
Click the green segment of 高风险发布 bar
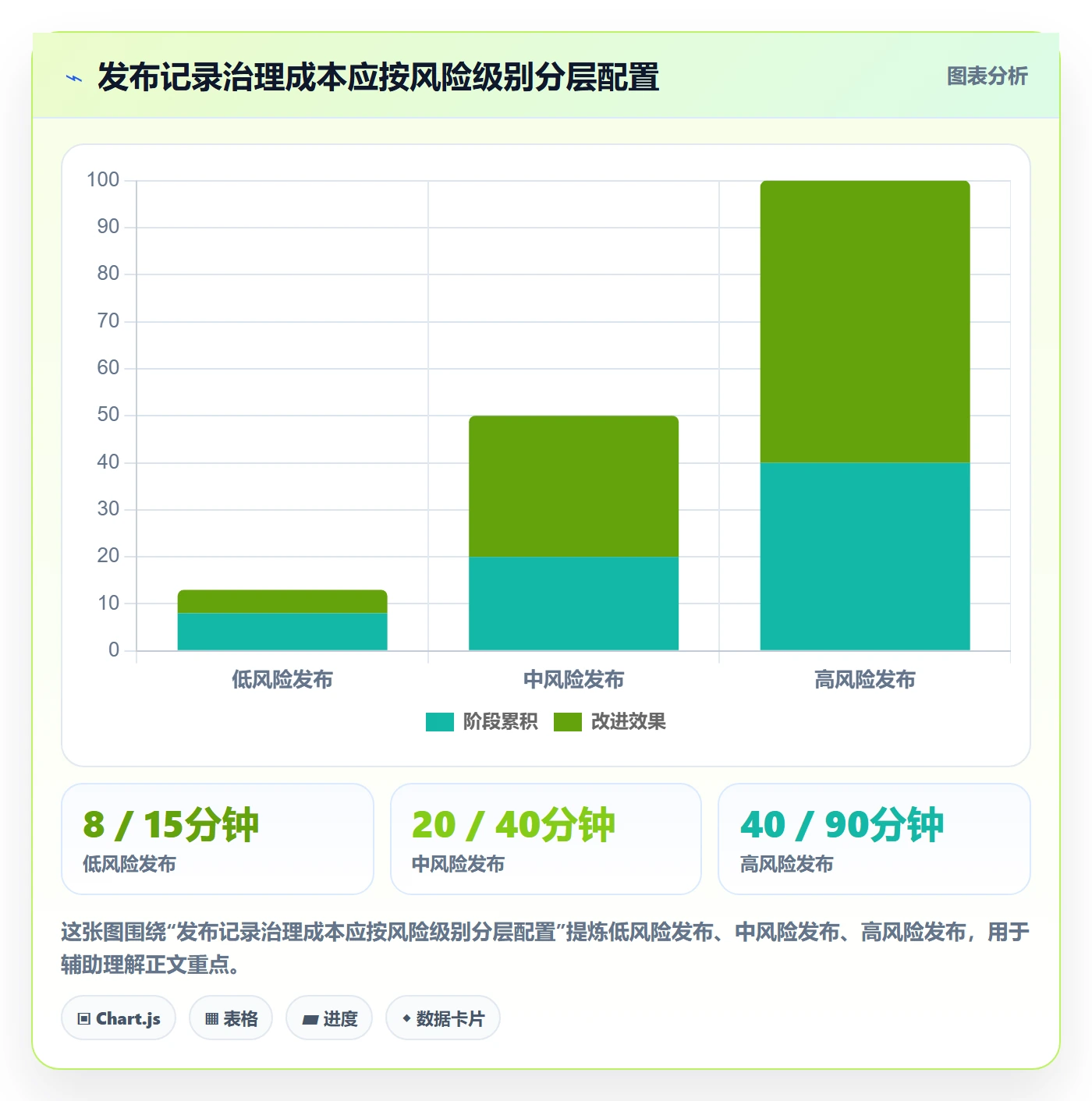(865, 322)
